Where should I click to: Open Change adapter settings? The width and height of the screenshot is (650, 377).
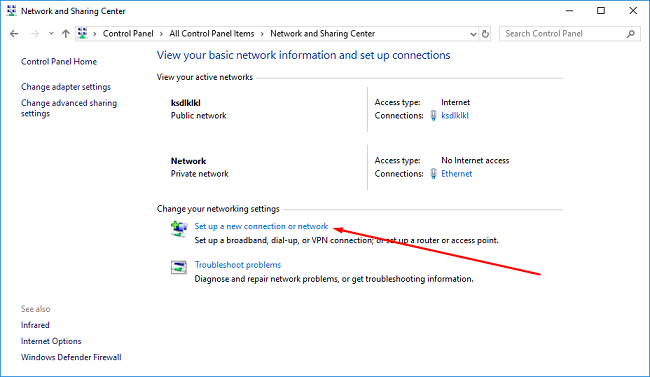pos(66,87)
